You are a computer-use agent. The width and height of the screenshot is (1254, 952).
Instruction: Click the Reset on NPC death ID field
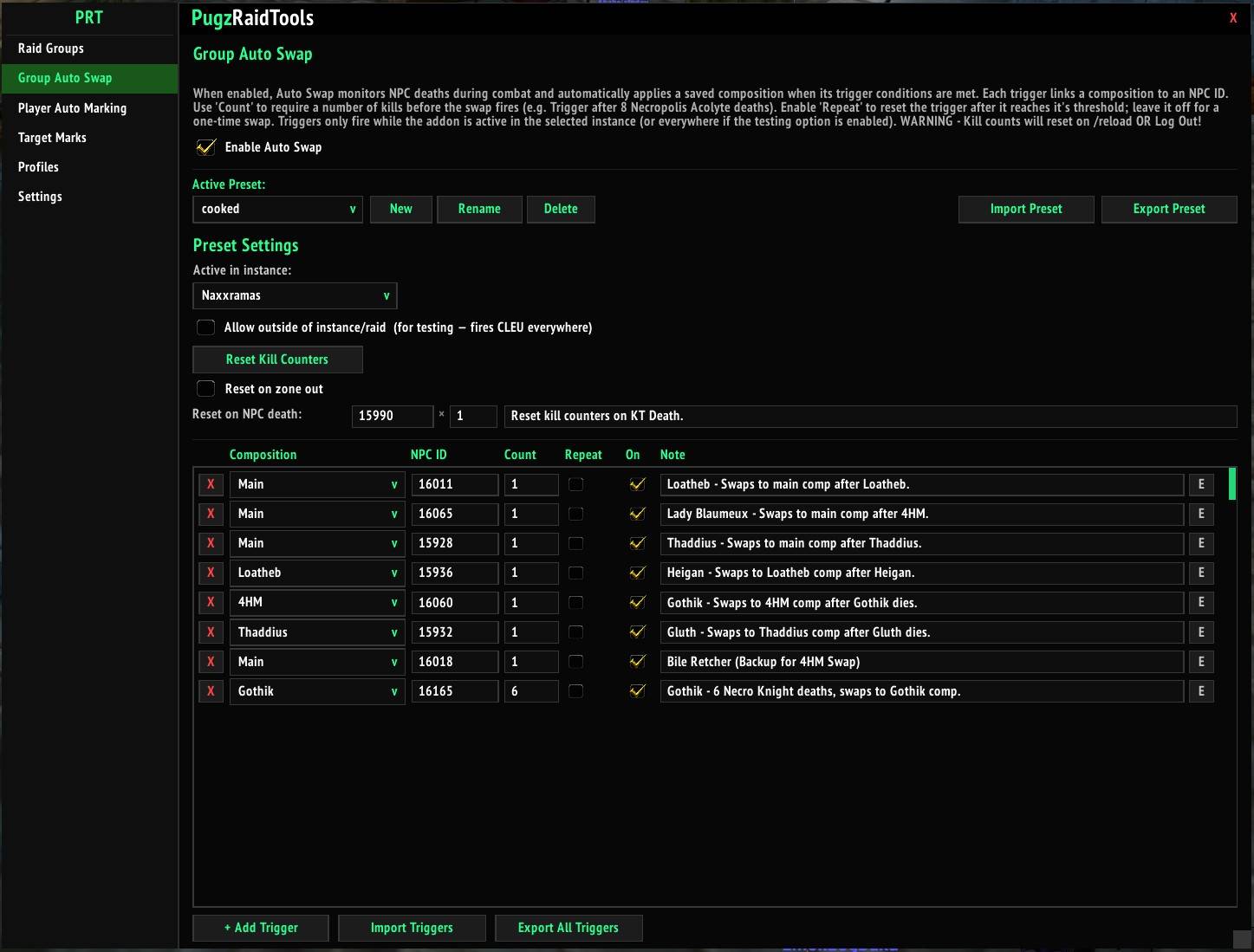[x=393, y=416]
